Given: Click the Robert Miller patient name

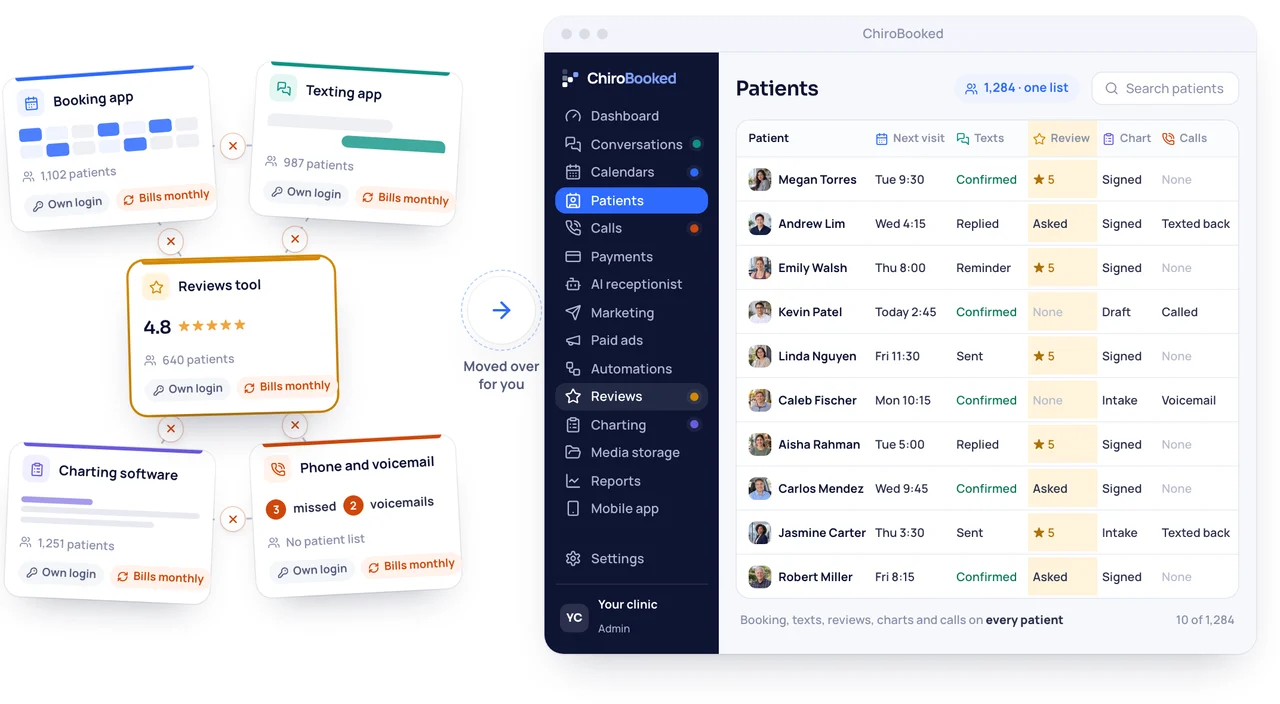Looking at the screenshot, I should point(815,577).
